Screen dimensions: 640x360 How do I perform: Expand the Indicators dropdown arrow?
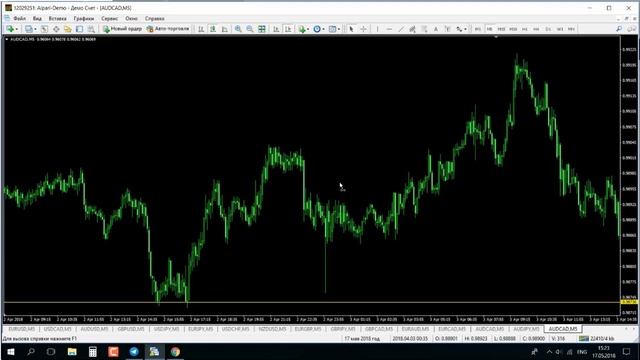click(x=308, y=29)
